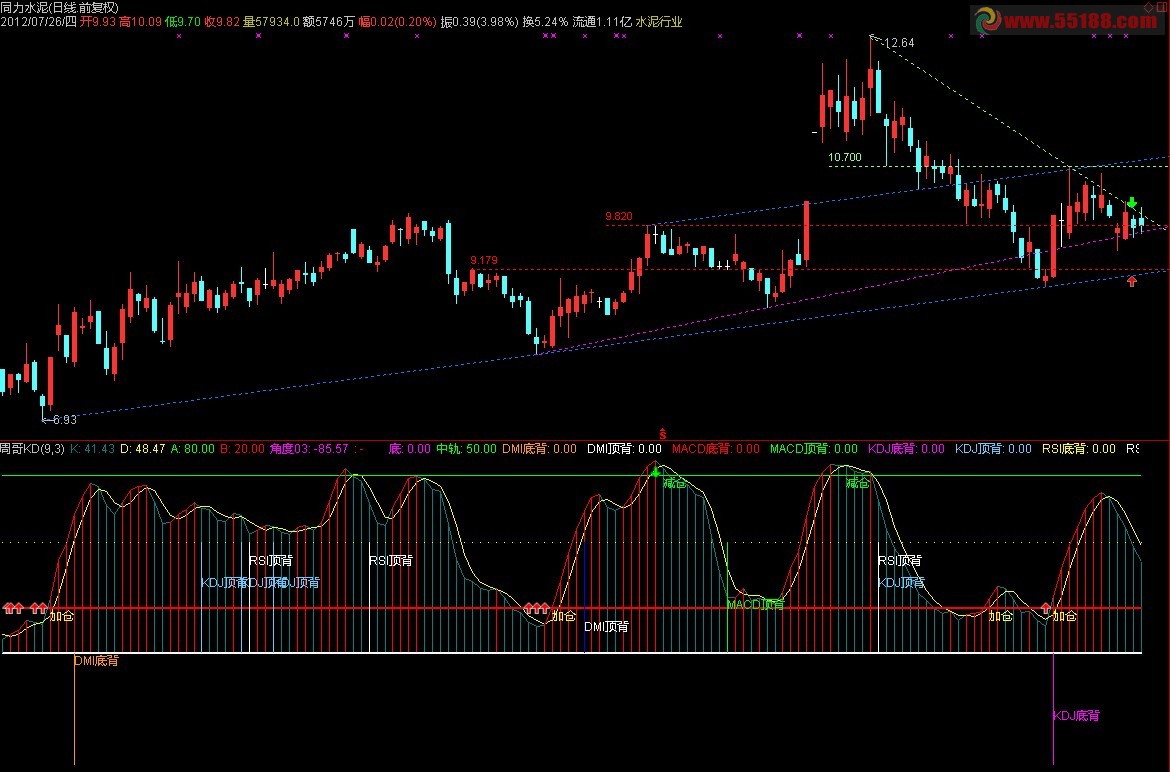Image resolution: width=1170 pixels, height=772 pixels.
Task: Click the change value 幅0.02(0.20%)
Action: pyautogui.click(x=398, y=22)
